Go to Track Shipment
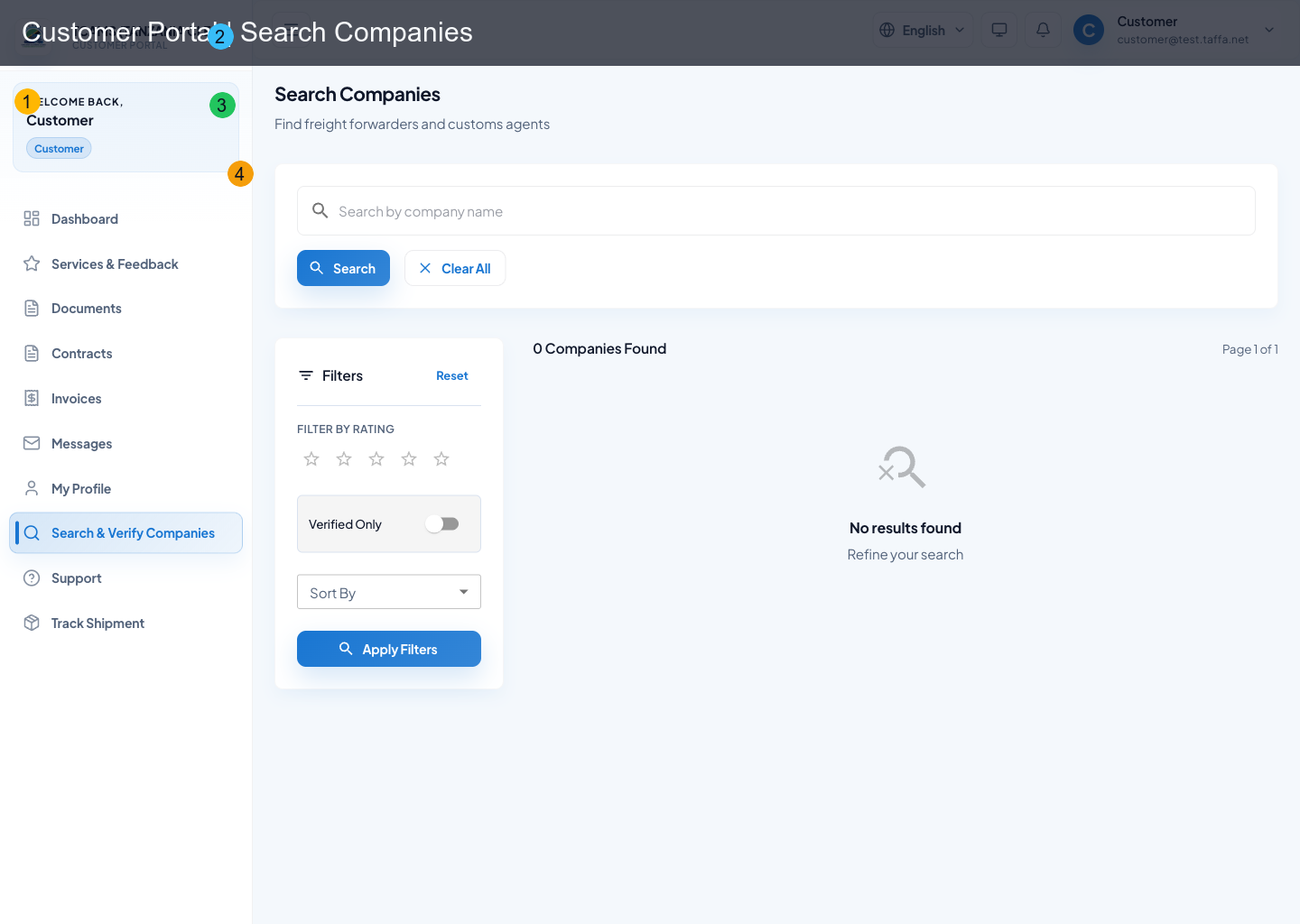 point(126,623)
